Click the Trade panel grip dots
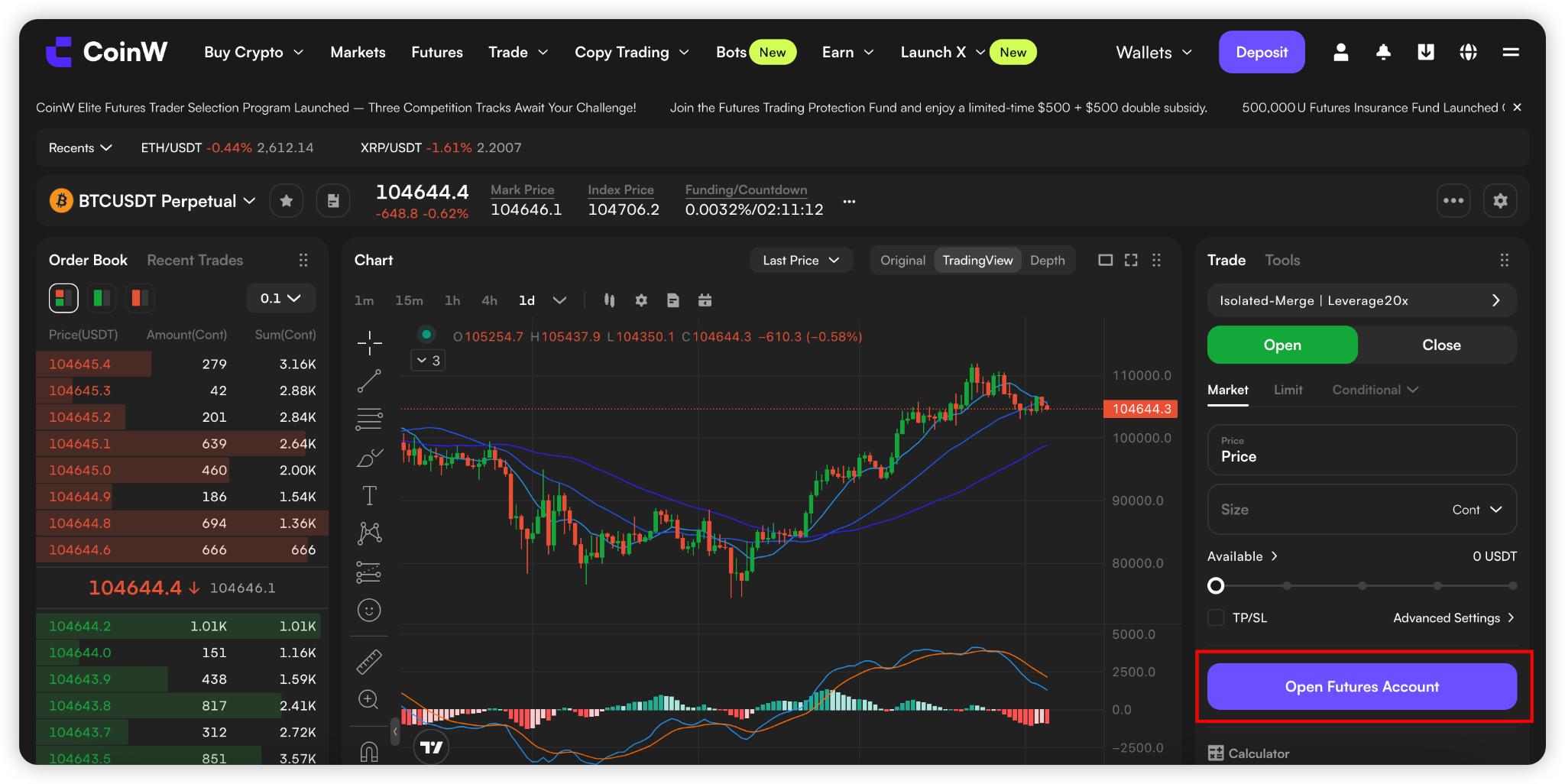The width and height of the screenshot is (1565, 784). [x=1505, y=261]
